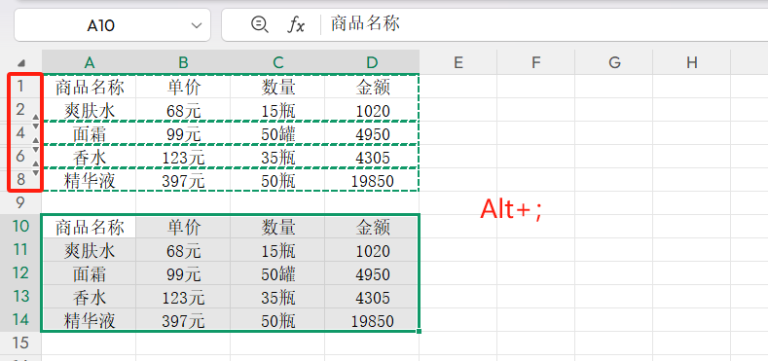Viewport: 768px width, 361px height.
Task: Click cell A10 商品名称 in lower table
Action: pos(89,226)
